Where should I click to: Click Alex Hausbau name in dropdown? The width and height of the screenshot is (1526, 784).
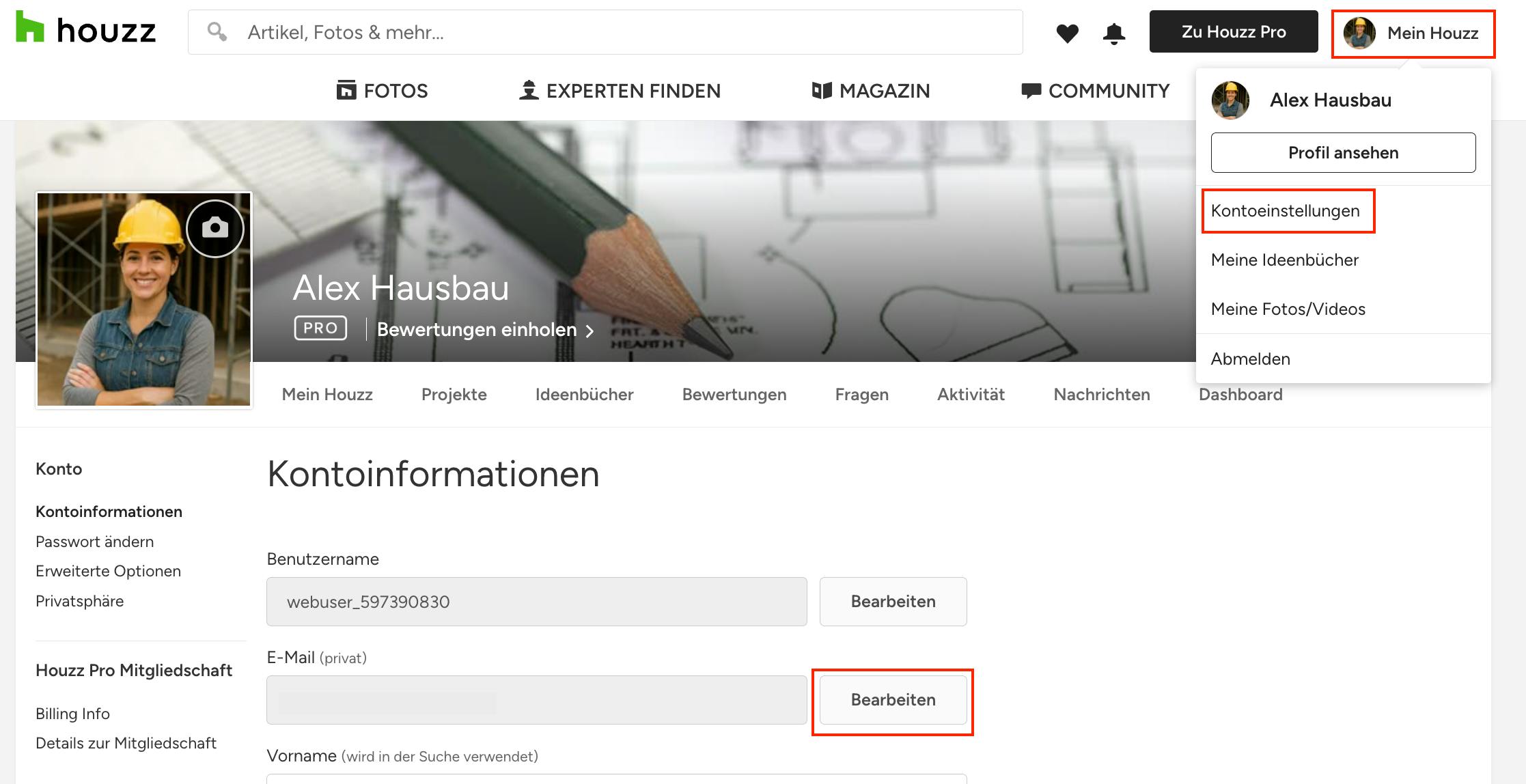pyautogui.click(x=1330, y=100)
